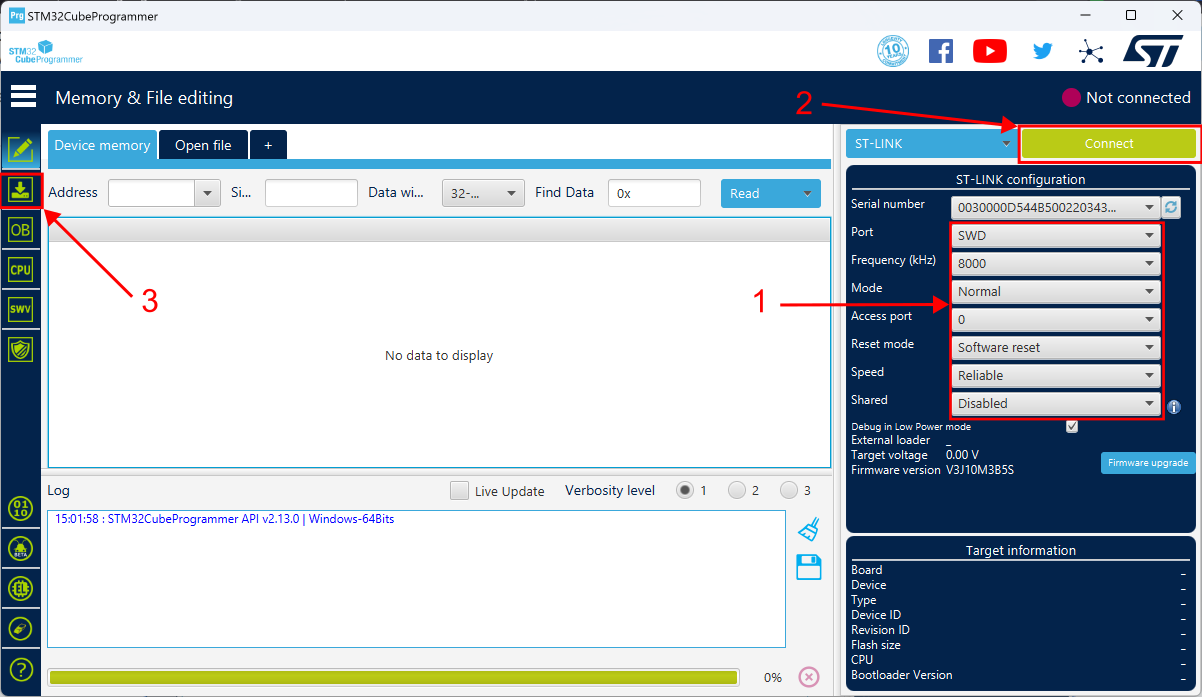Add a new tab with plus
This screenshot has width=1202, height=697.
[268, 145]
